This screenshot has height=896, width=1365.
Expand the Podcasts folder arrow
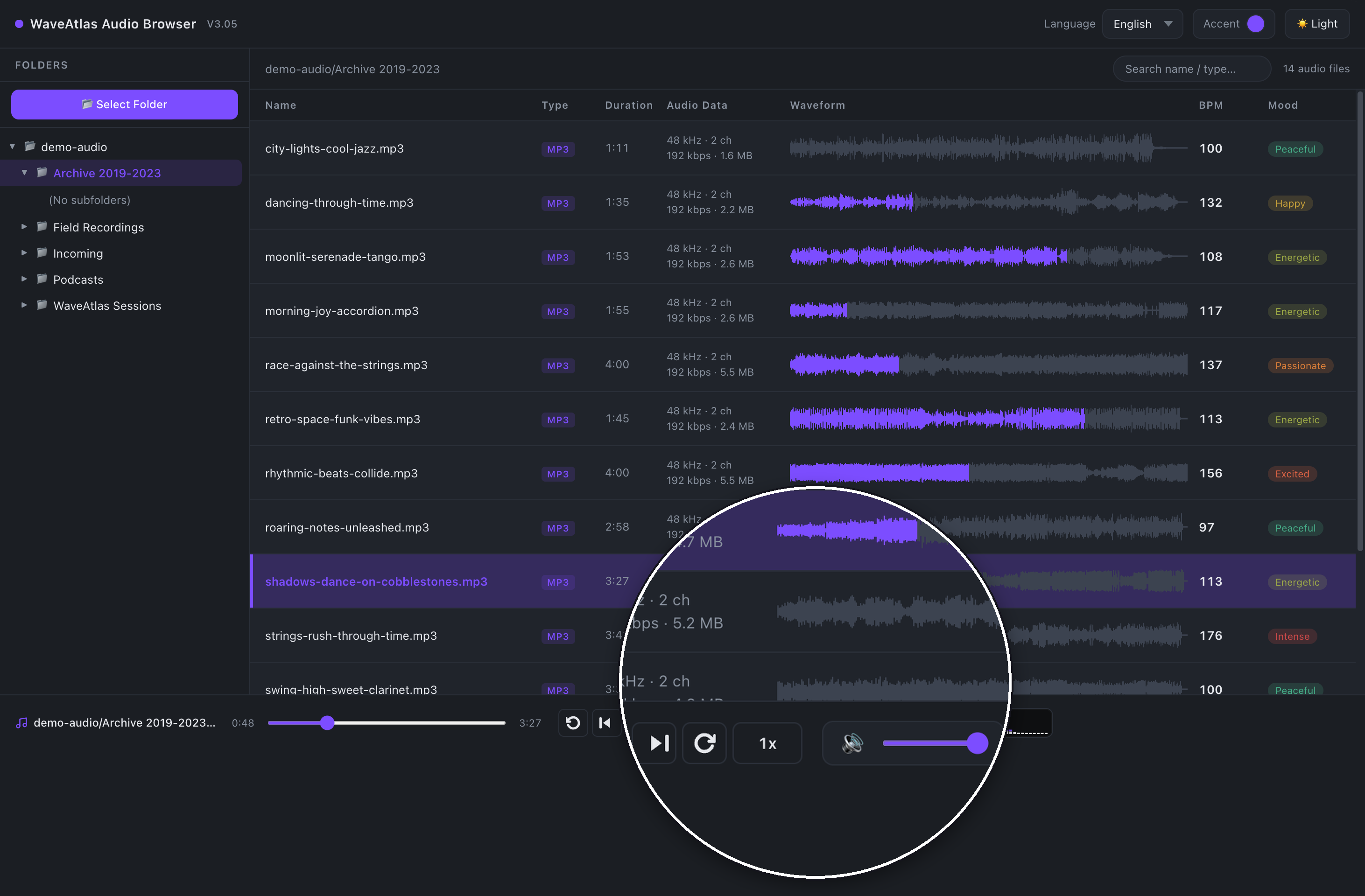click(24, 279)
